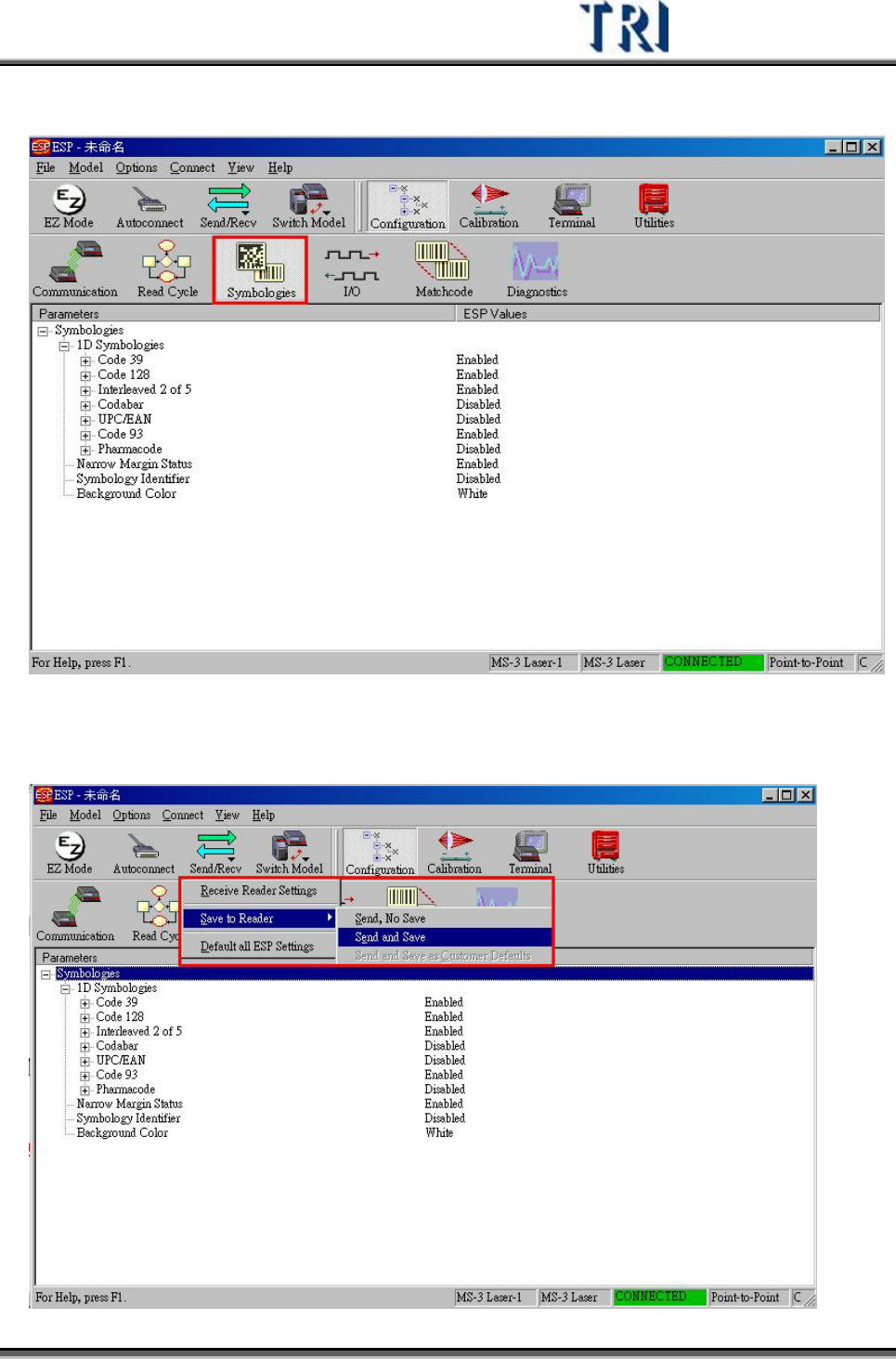Viewport: 896px width, 1359px height.
Task: Open Configuration view in upper ESP window
Action: pyautogui.click(x=408, y=206)
